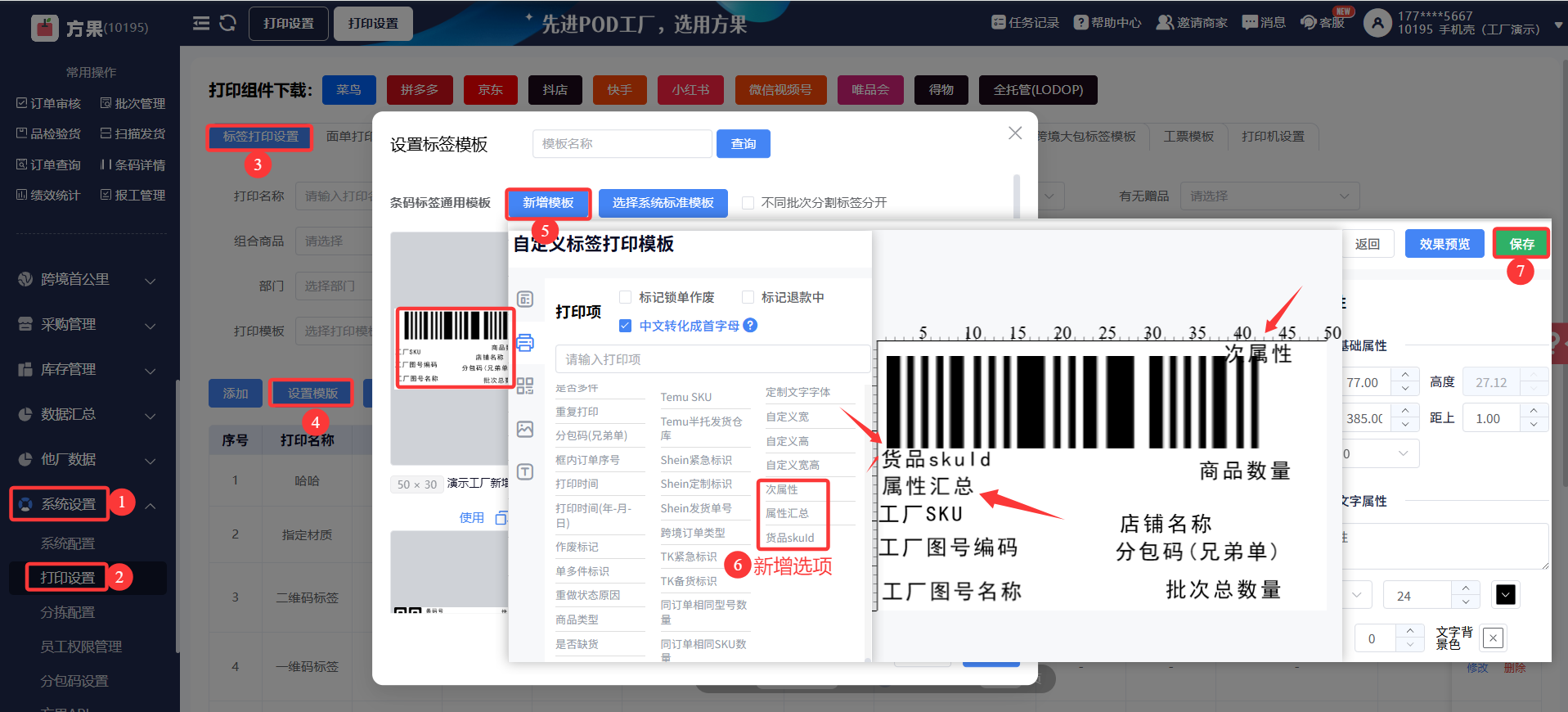Click the 查询 button in the dialog
This screenshot has width=1568, height=712.
(744, 144)
